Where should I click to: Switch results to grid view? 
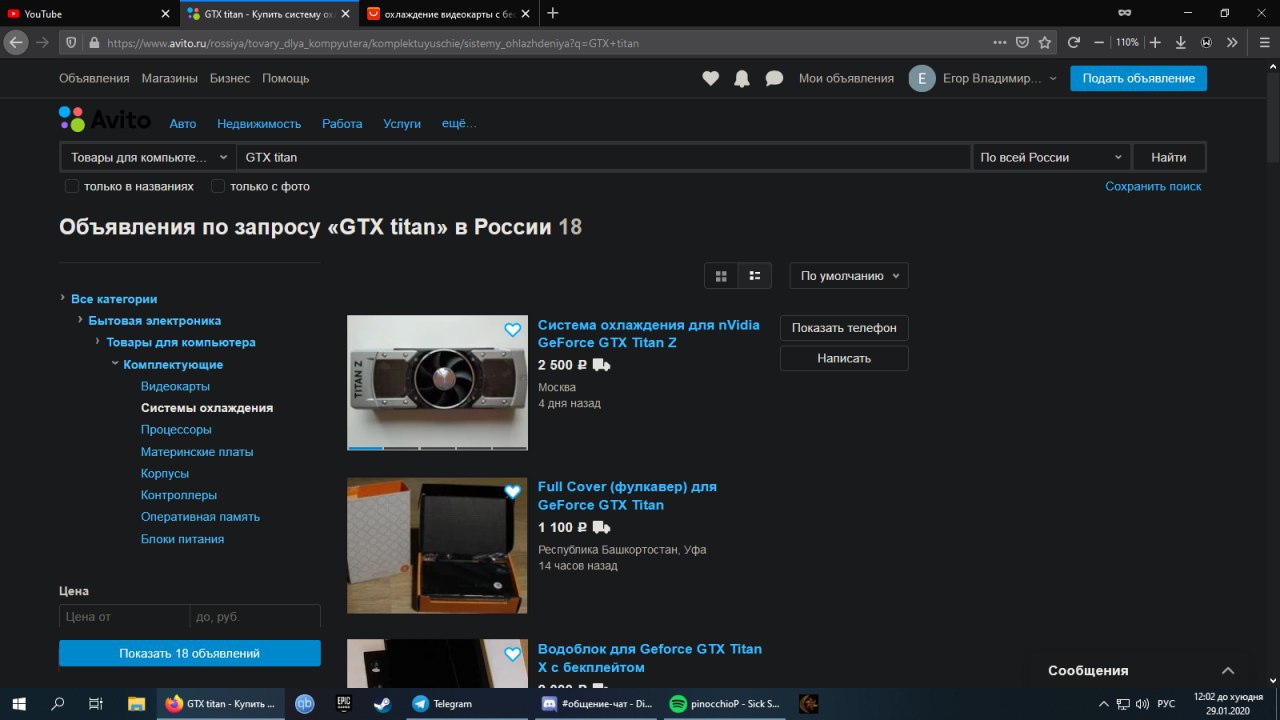pyautogui.click(x=721, y=276)
